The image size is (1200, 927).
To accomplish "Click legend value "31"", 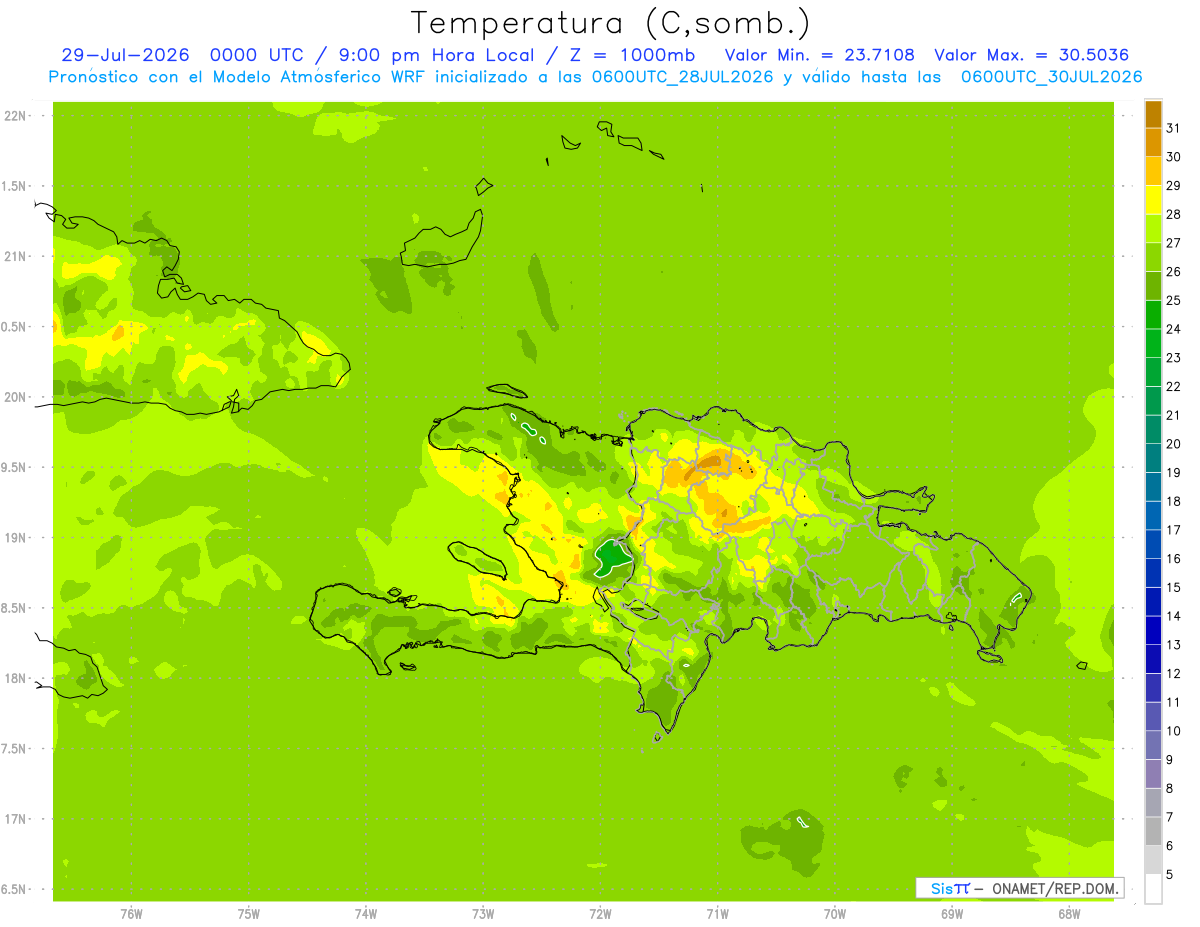I will click(1174, 127).
